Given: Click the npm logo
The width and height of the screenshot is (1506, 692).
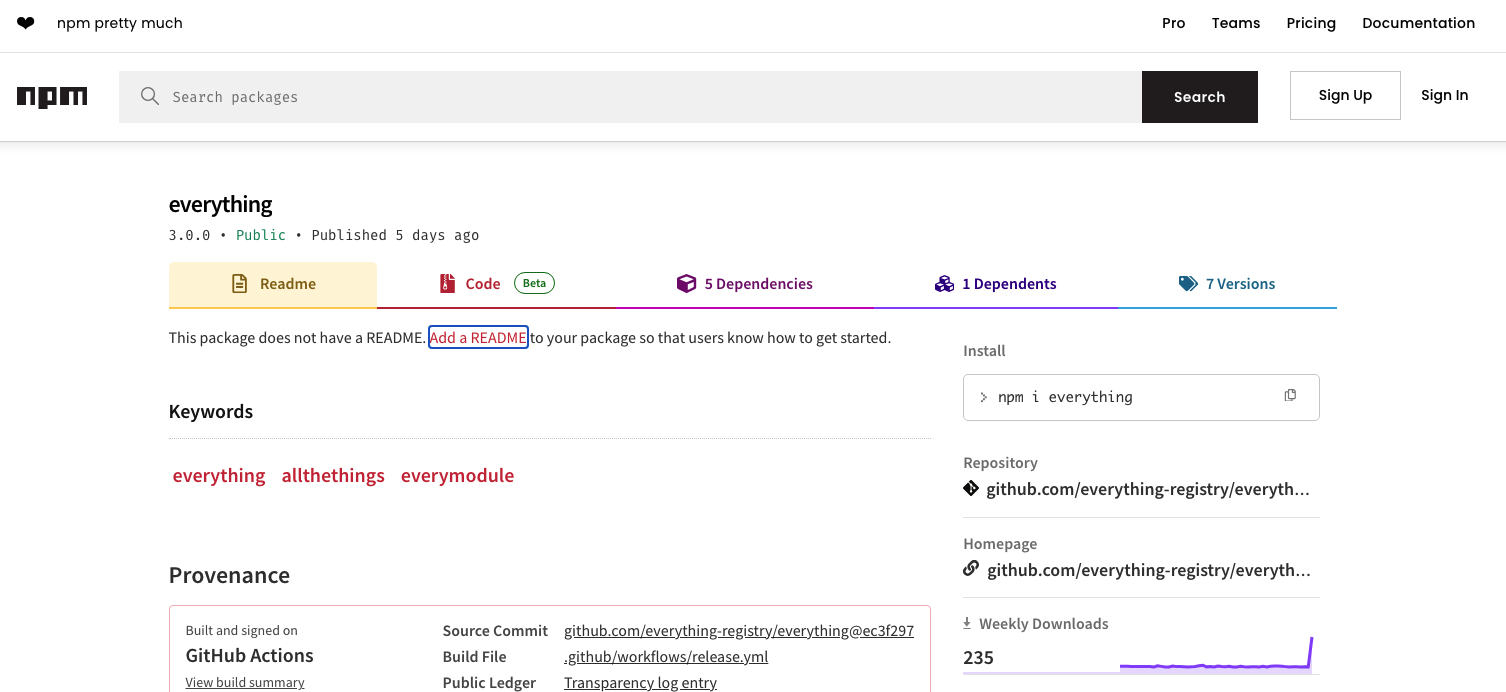Looking at the screenshot, I should pos(52,97).
